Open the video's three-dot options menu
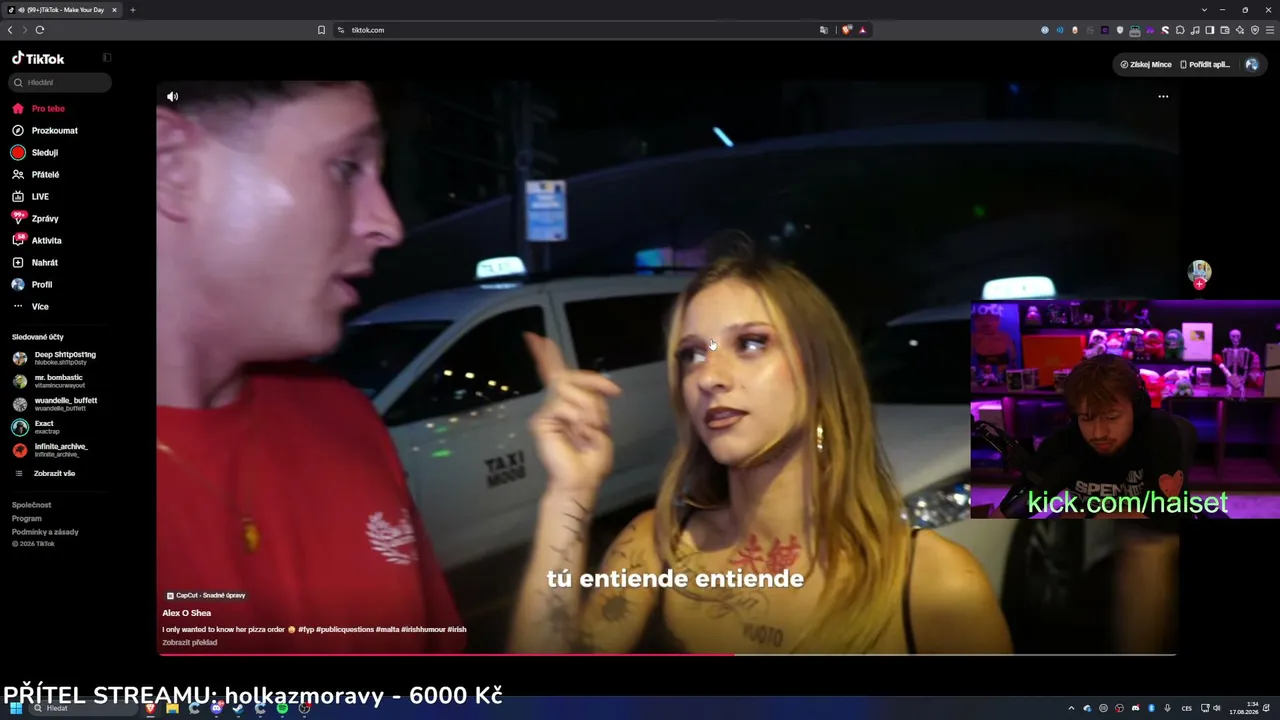The width and height of the screenshot is (1280, 720). (1163, 97)
